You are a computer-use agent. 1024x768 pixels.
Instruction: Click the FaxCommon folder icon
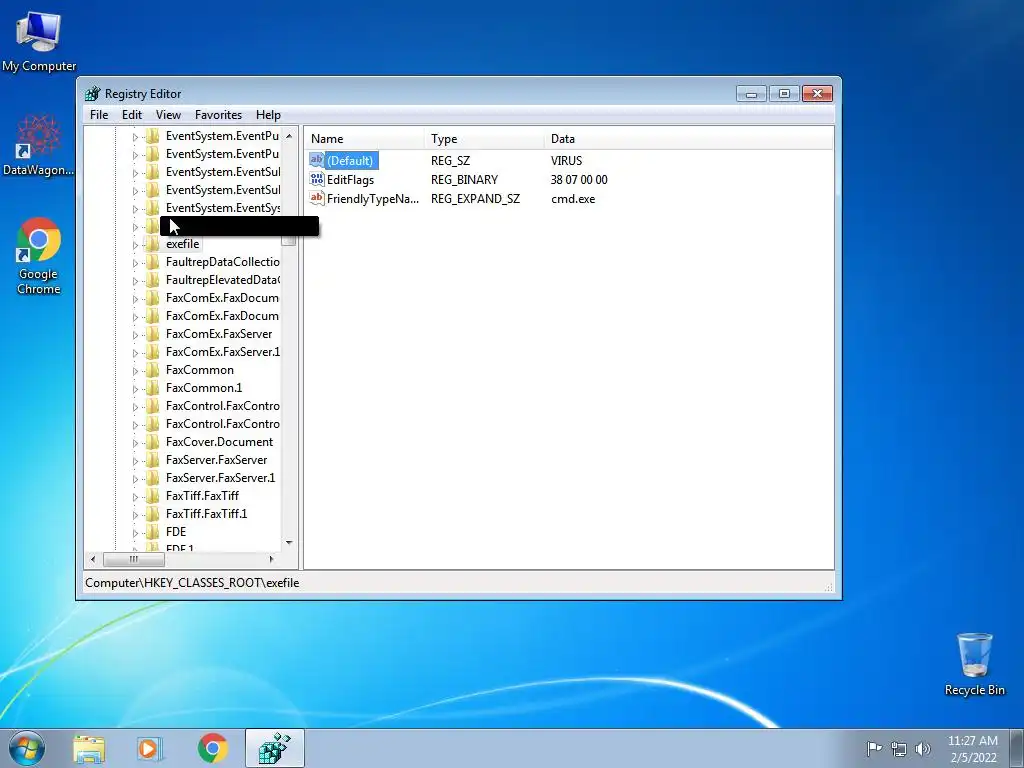point(153,370)
